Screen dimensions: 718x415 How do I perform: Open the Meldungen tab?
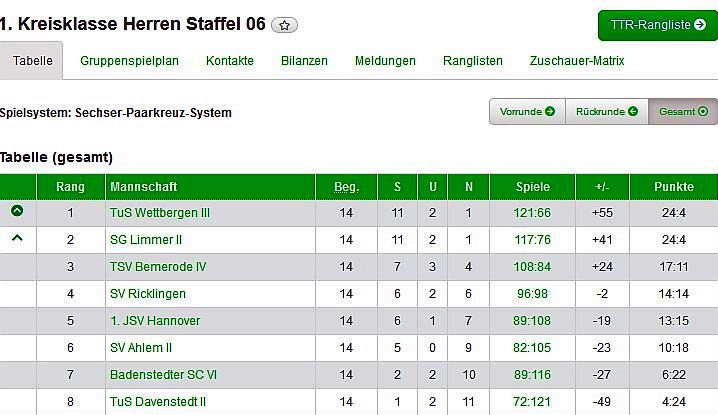385,61
